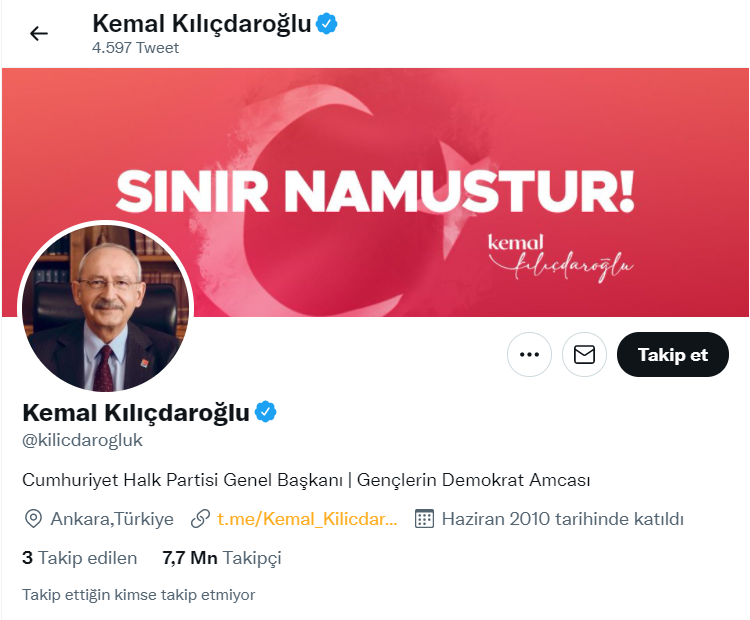
Task: Click verified badge next to profile name
Action: point(265,412)
